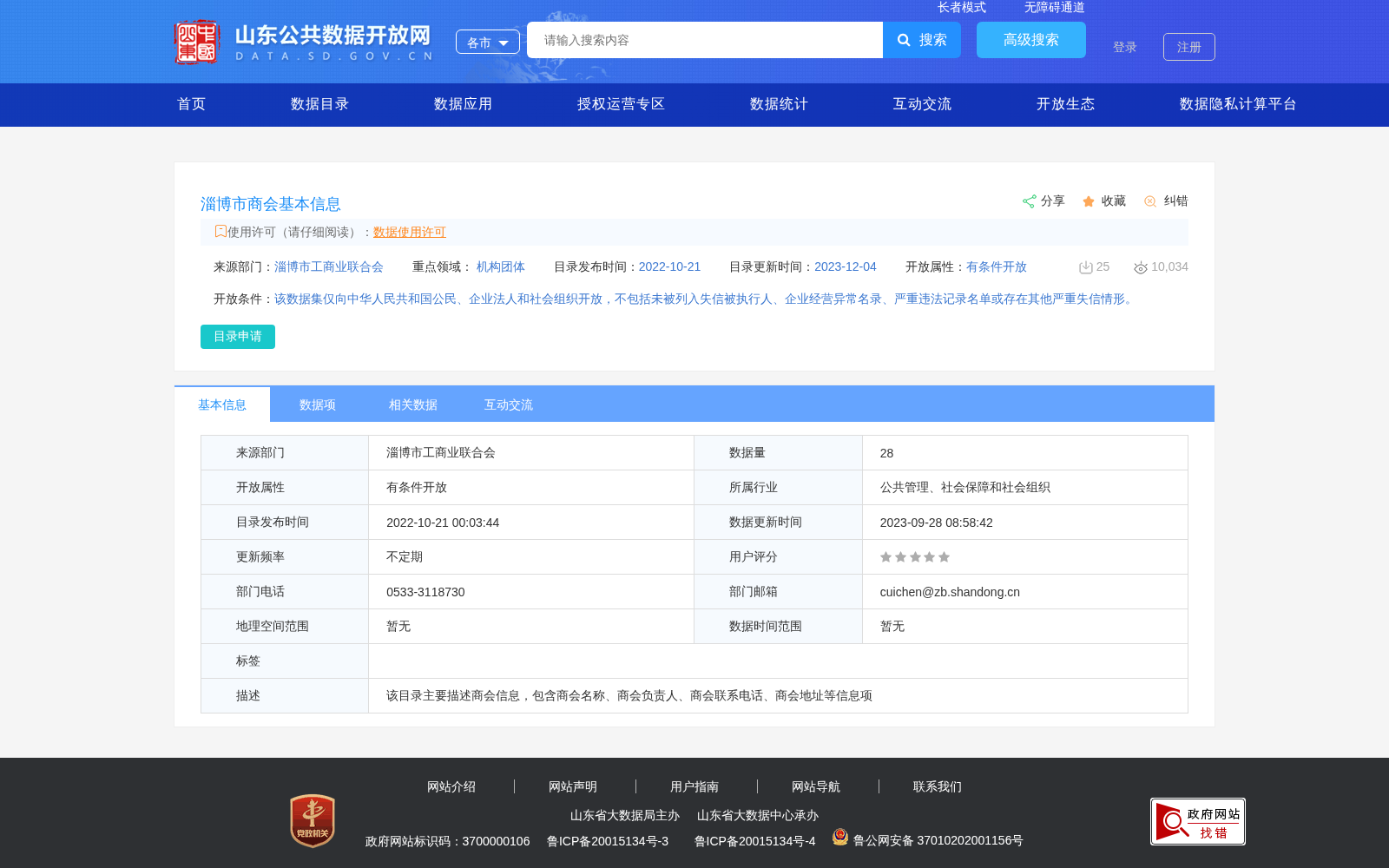Click the 党政机关 badge icon

pos(313,820)
